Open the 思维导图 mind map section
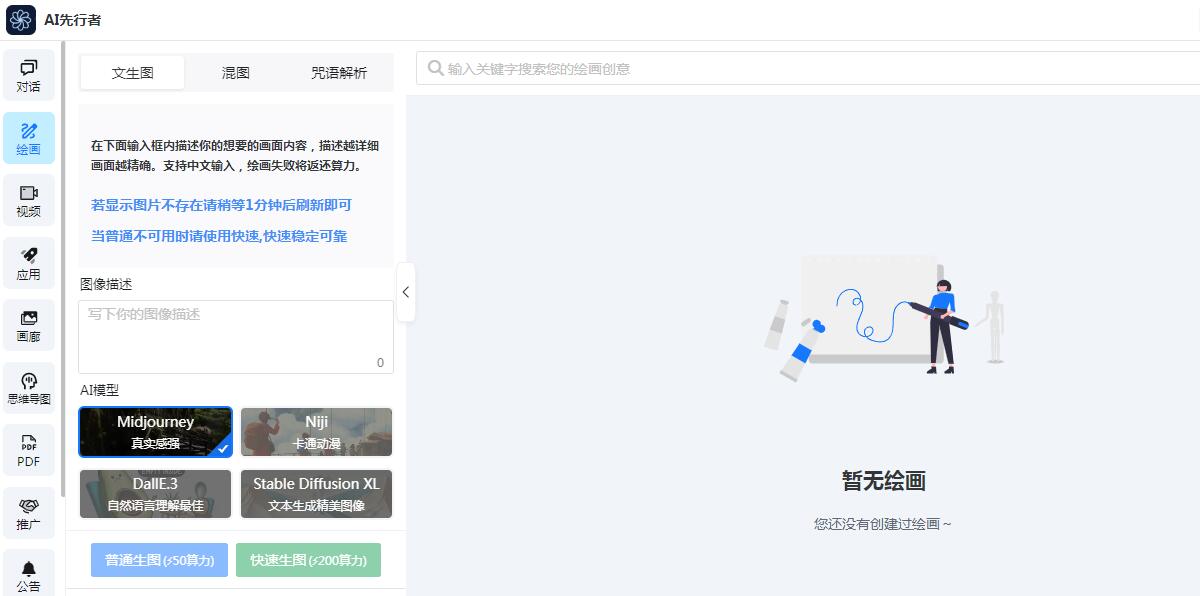This screenshot has height=596, width=1200. (x=29, y=389)
